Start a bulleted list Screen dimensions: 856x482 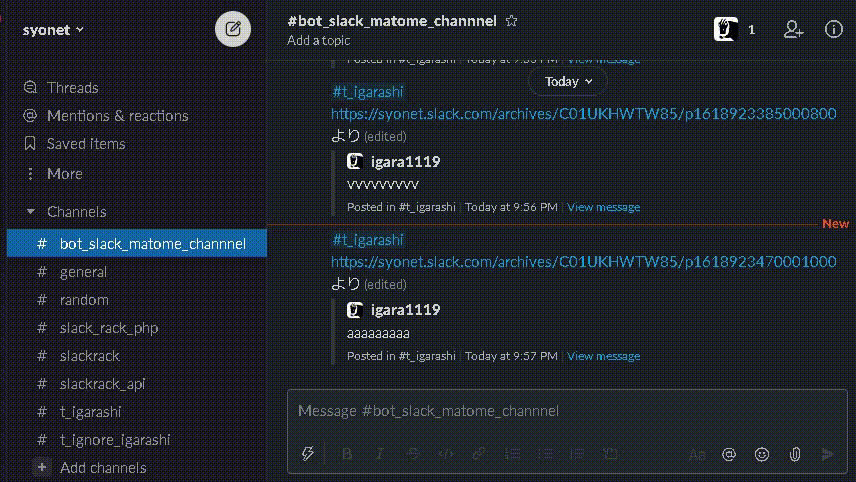tap(545, 454)
